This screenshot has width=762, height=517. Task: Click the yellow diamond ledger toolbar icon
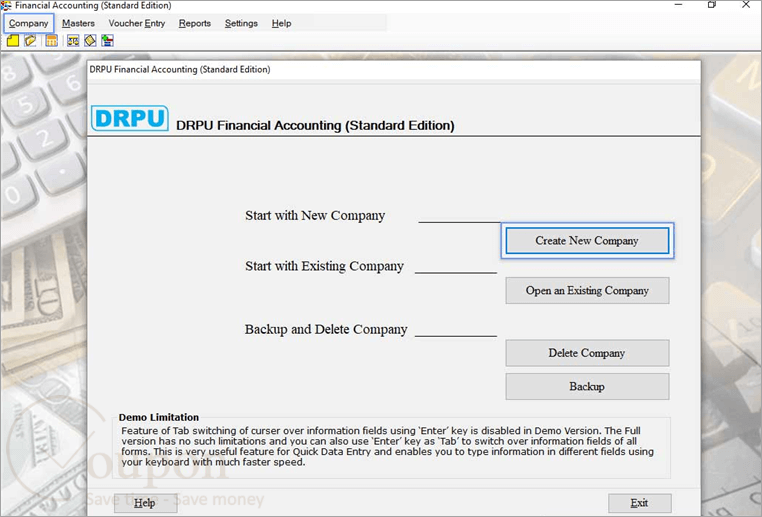coord(90,41)
